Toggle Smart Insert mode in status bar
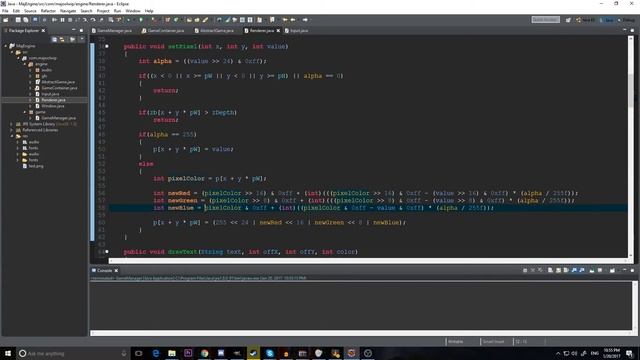 (x=493, y=341)
